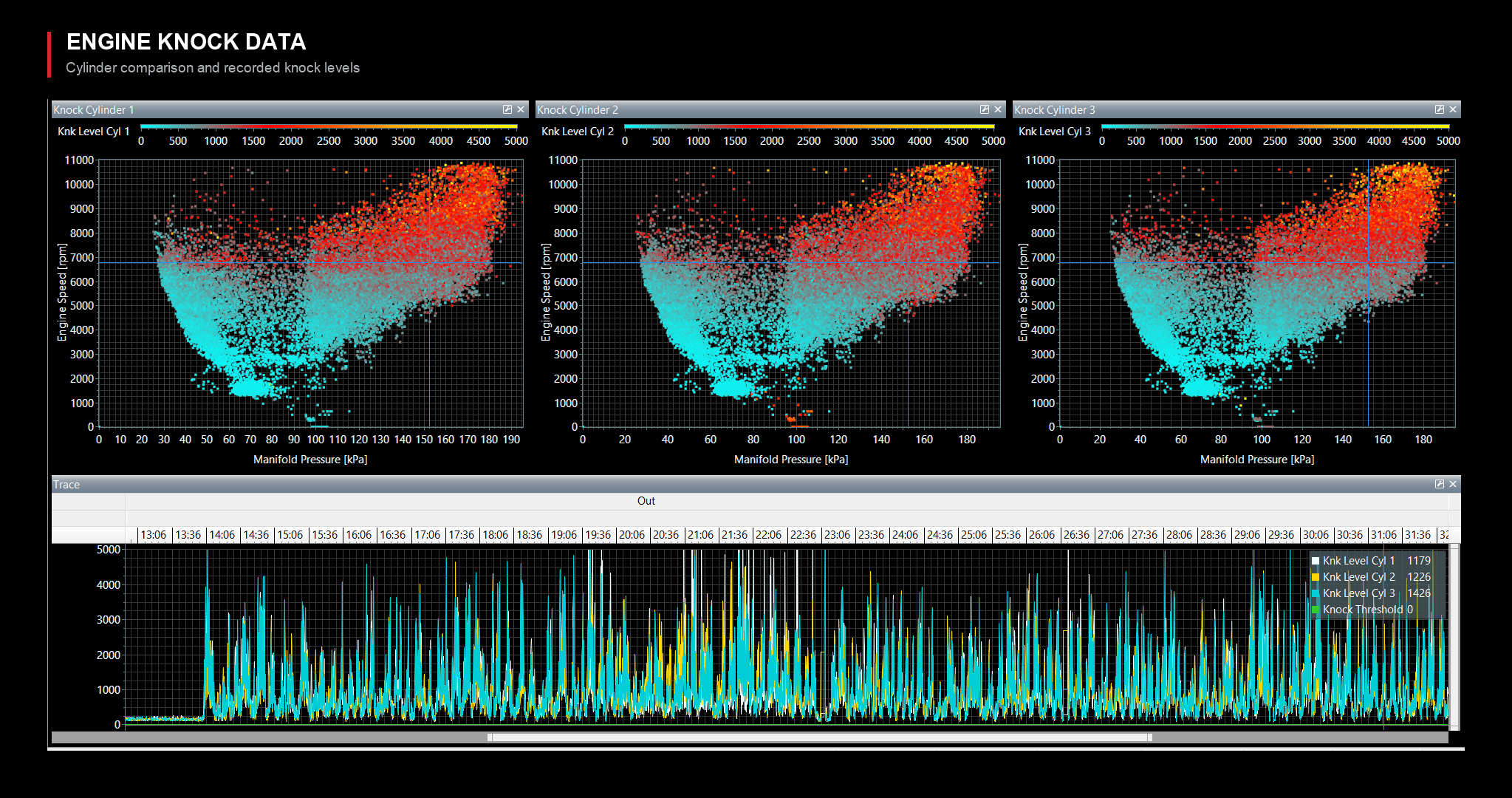Click Knk Level Cyl 2 scale label in scatter panel

[578, 132]
